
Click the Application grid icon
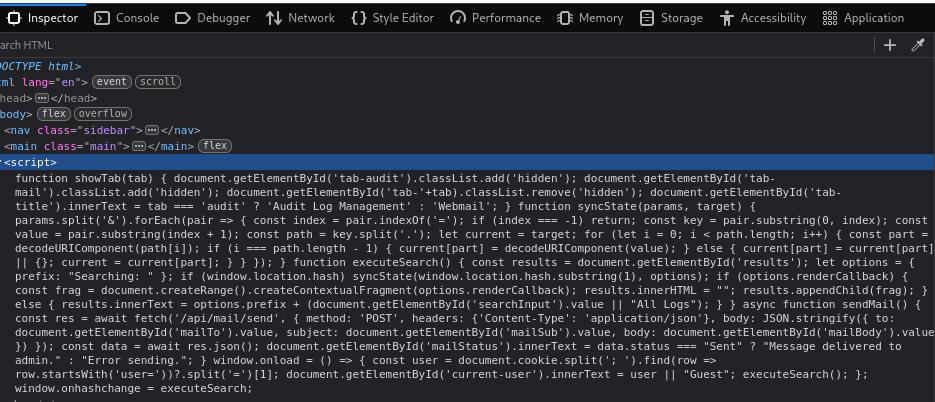point(829,18)
